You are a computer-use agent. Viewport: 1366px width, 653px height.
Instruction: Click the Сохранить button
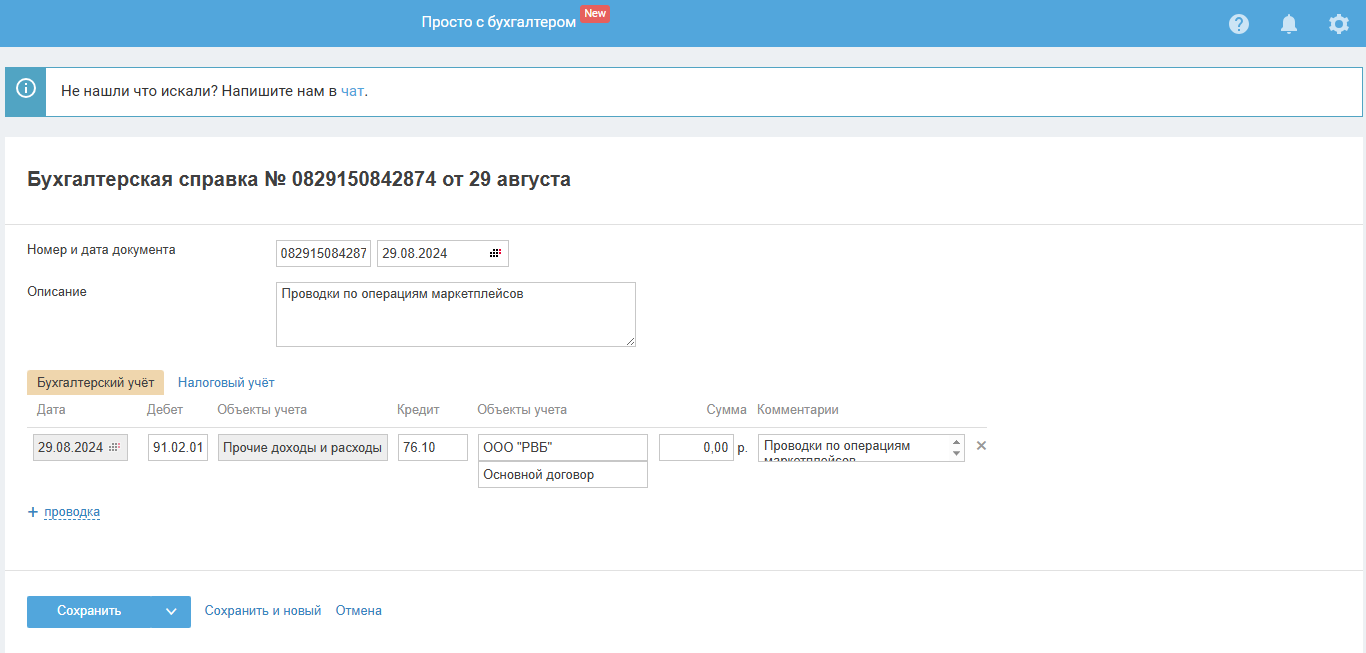(x=89, y=612)
